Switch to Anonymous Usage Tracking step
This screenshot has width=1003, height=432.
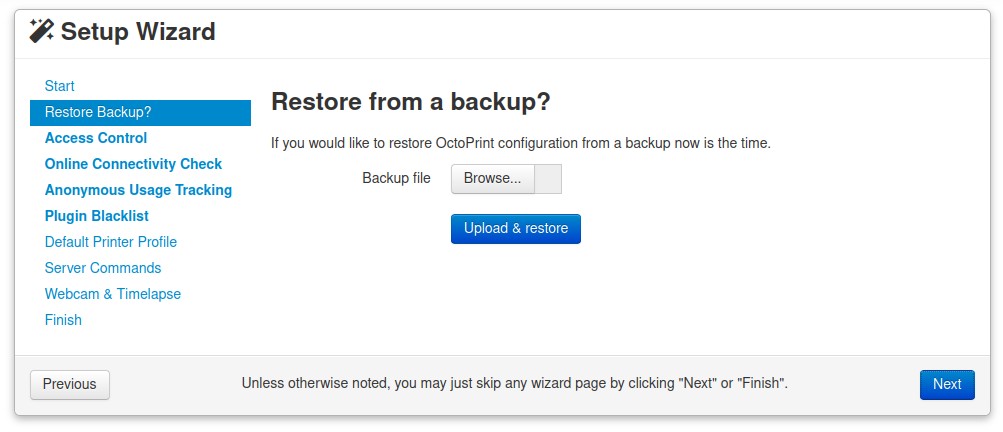click(x=138, y=190)
